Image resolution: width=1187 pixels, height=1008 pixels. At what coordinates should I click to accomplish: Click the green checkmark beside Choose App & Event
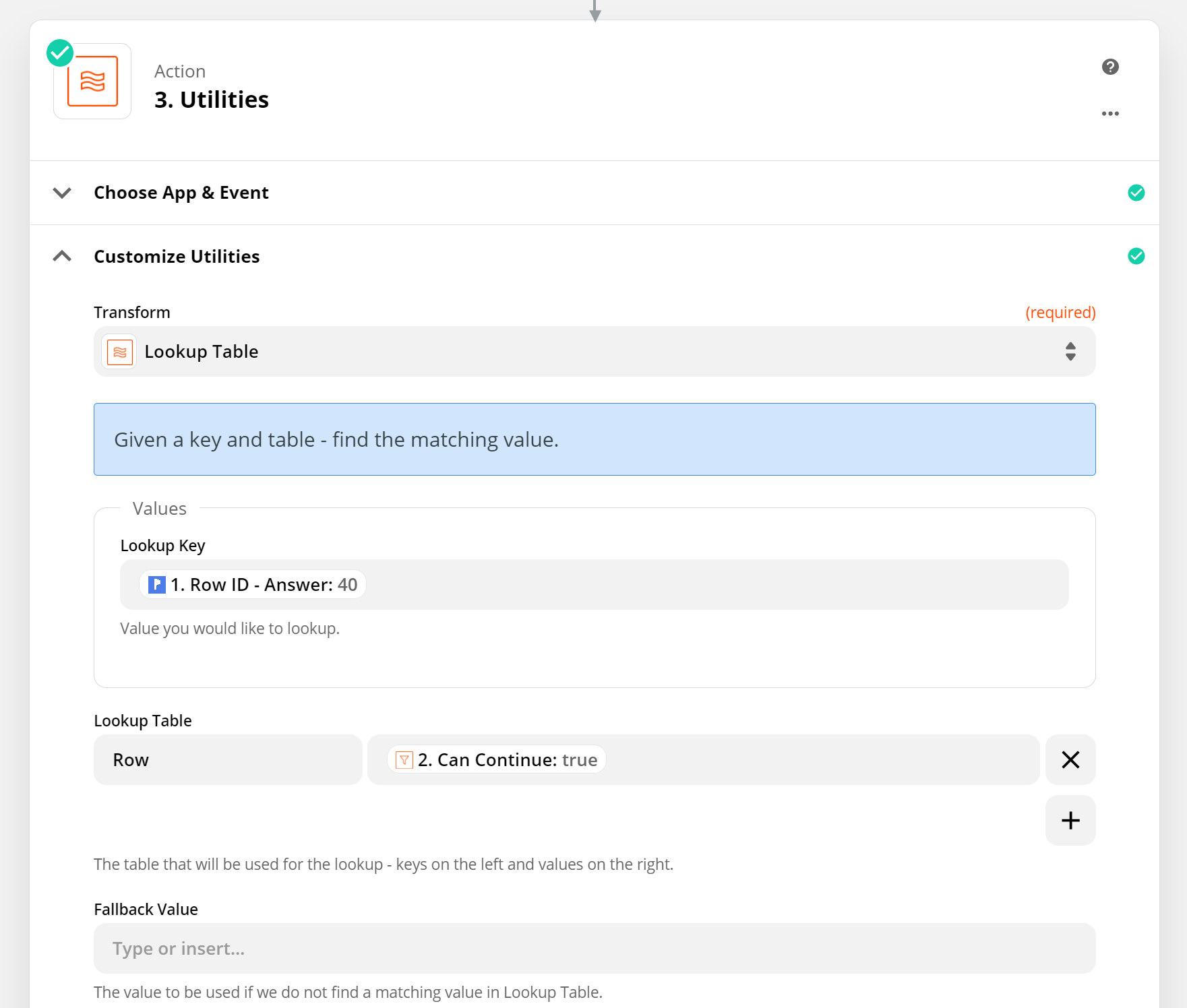[1136, 193]
